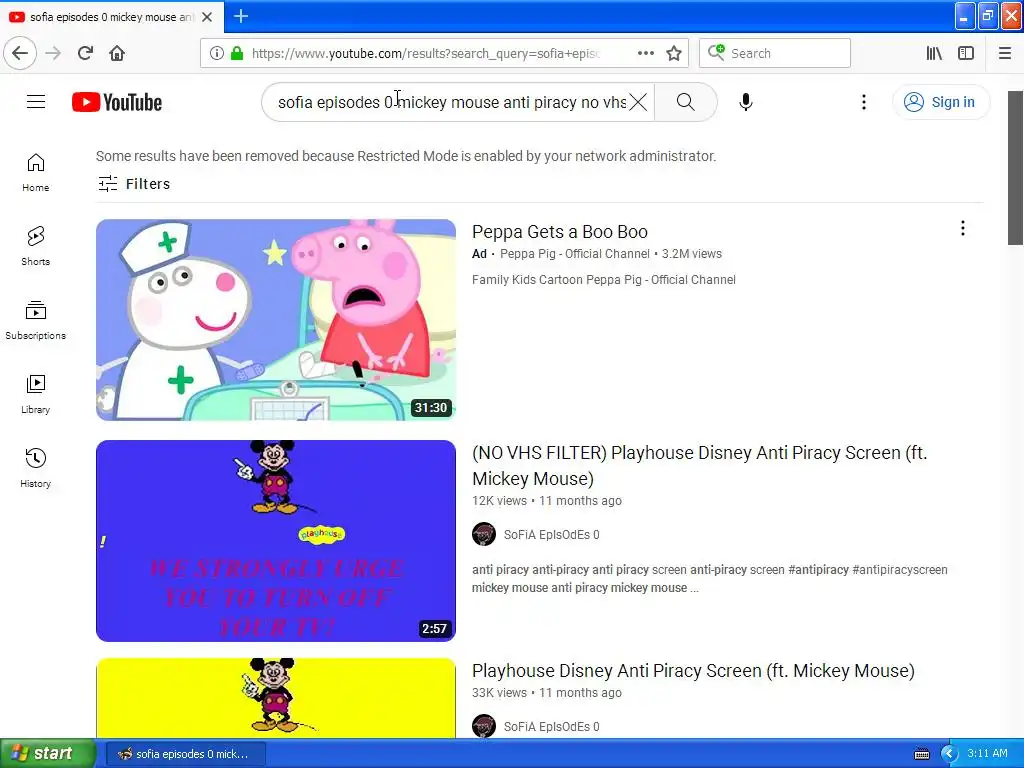Screen dimensions: 1024x768
Task: Expand hidden system tray icons arrow
Action: [948, 754]
